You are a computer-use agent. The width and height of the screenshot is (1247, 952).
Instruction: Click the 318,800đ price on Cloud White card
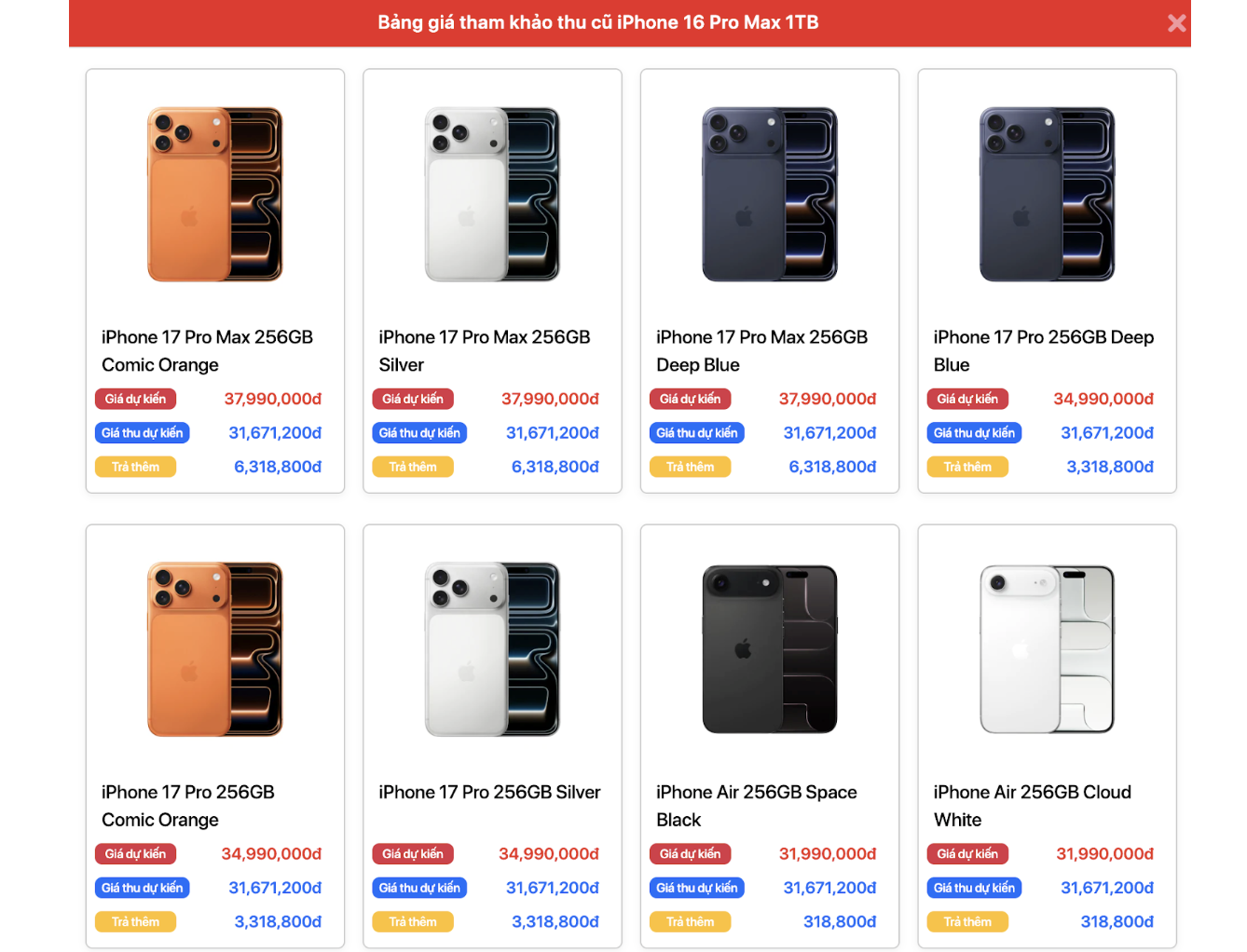tap(1116, 921)
